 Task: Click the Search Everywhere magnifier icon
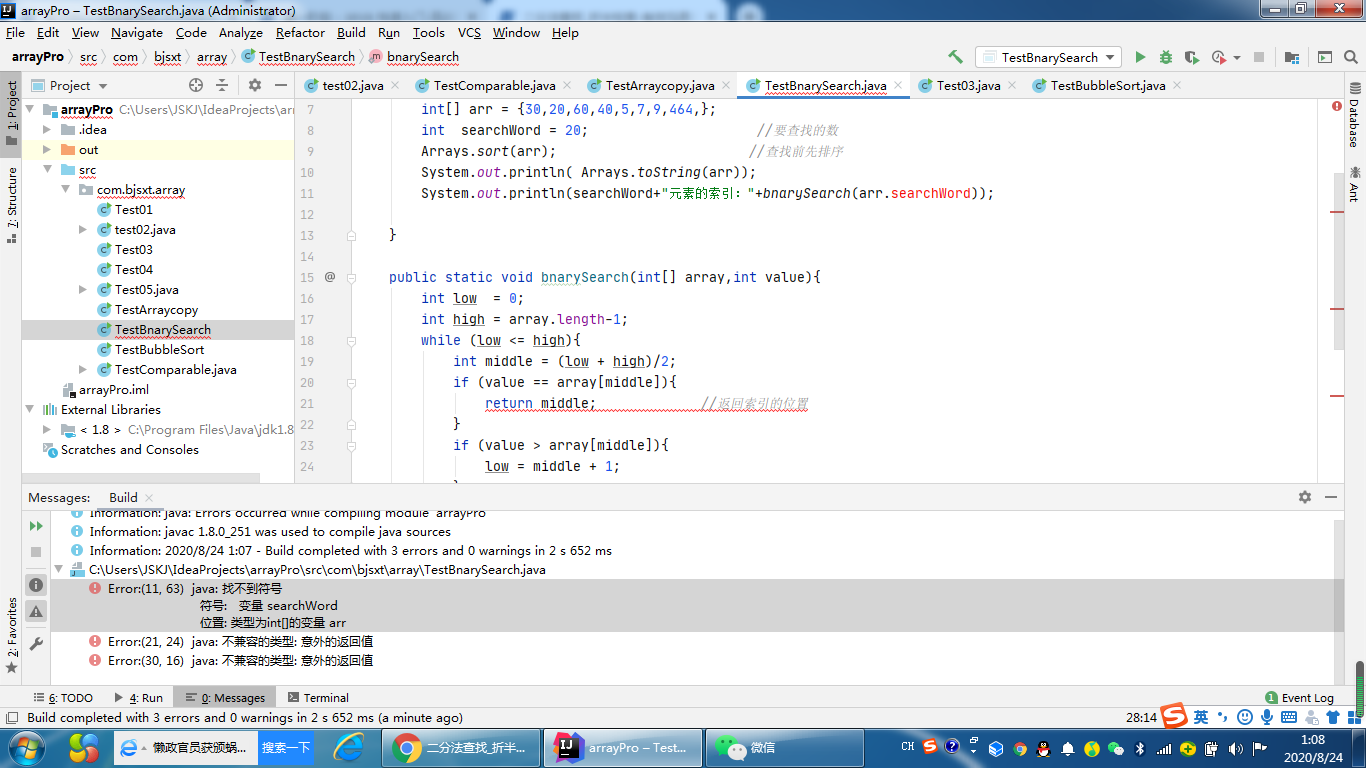[1352, 57]
